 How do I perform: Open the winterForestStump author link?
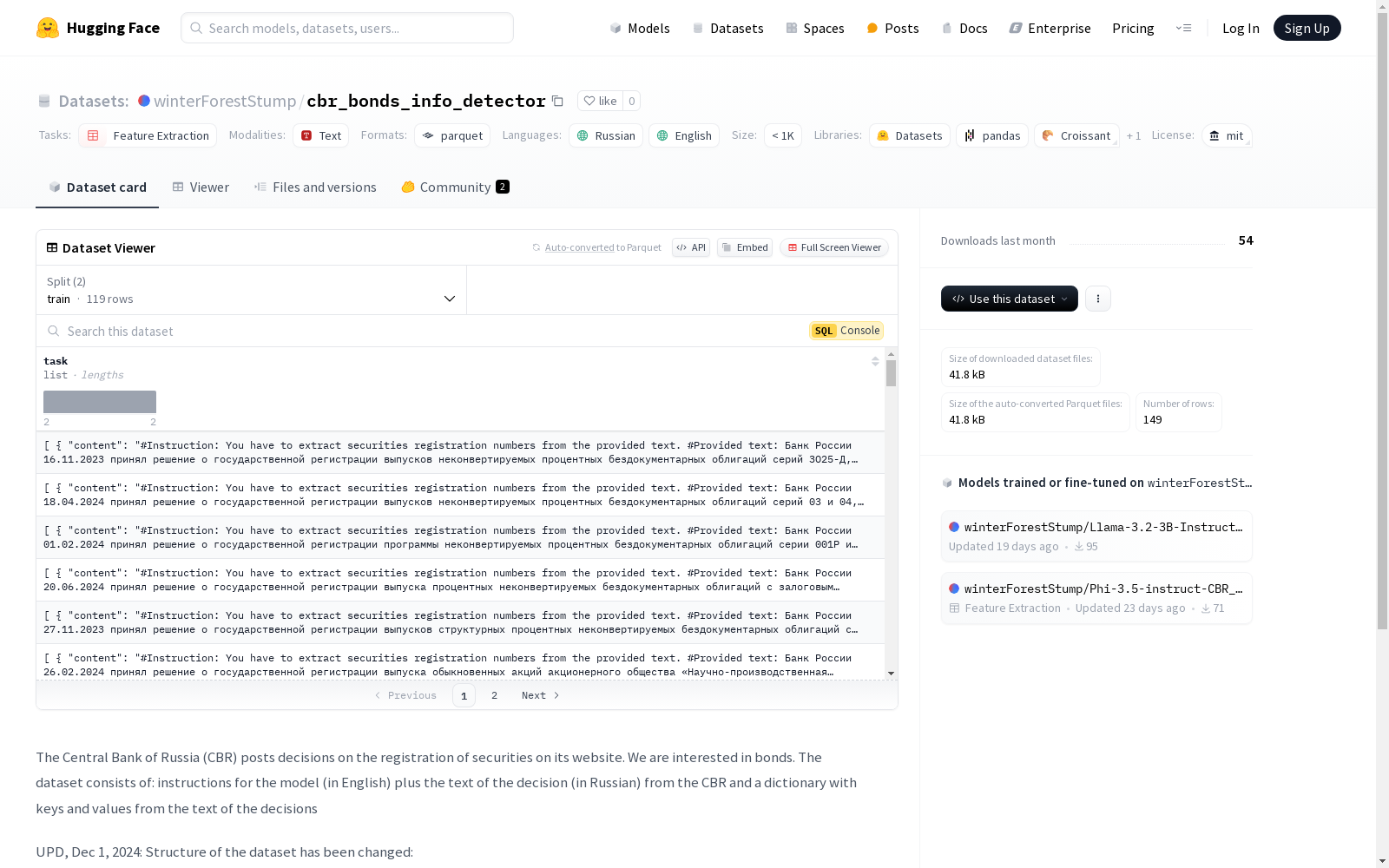coord(225,101)
